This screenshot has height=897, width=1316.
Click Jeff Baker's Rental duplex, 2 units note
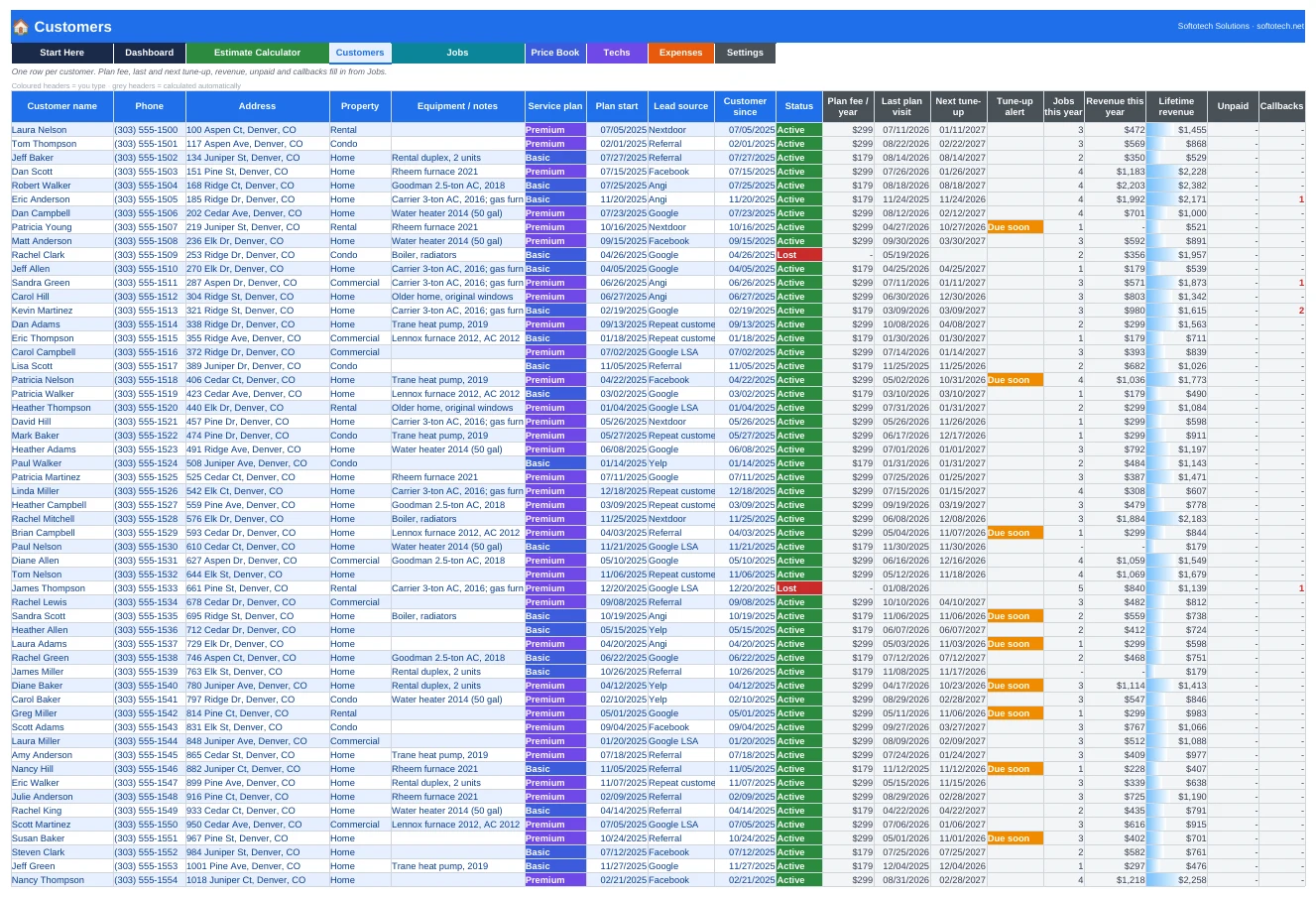457,158
